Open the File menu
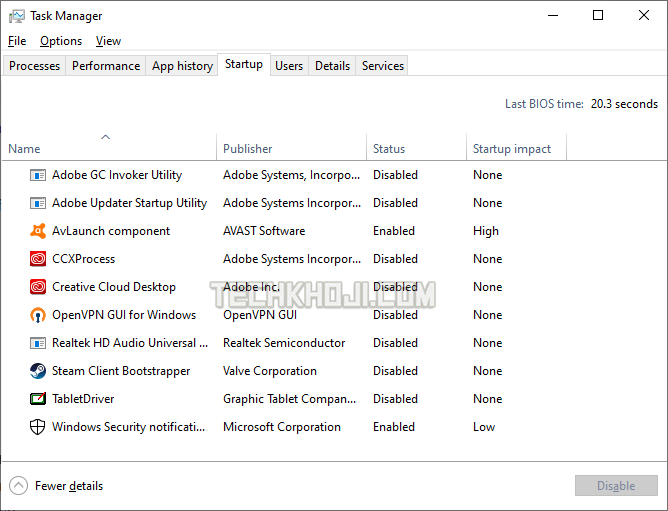 17,41
